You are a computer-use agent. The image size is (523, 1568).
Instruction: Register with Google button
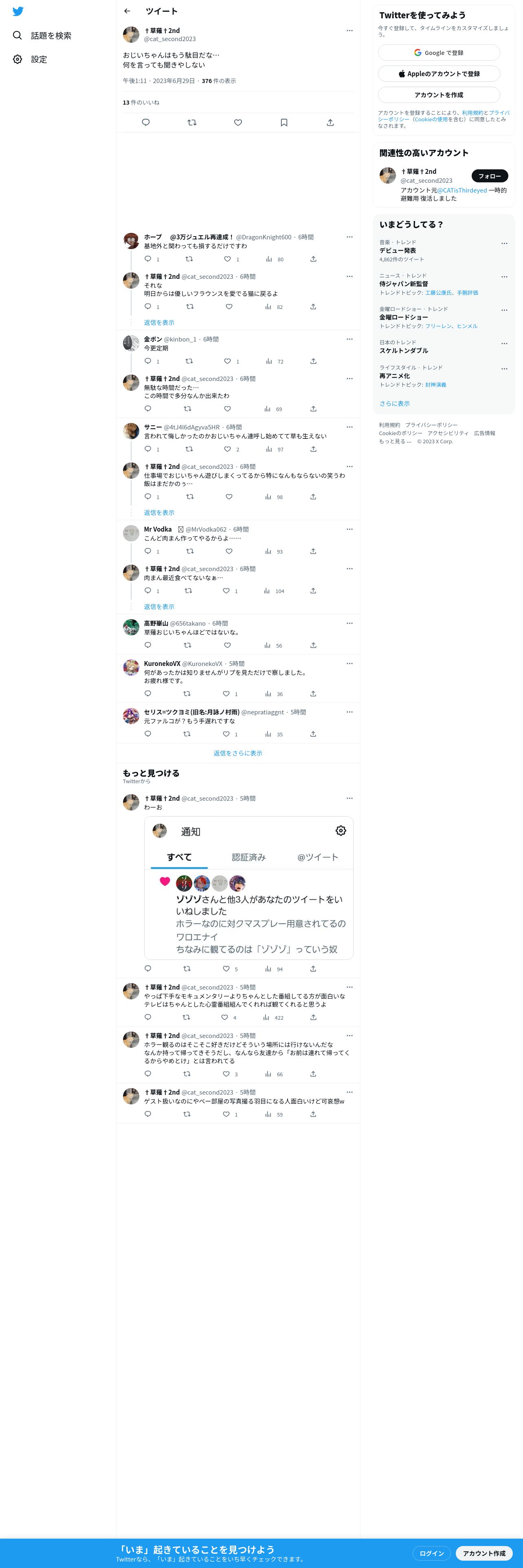[x=439, y=53]
